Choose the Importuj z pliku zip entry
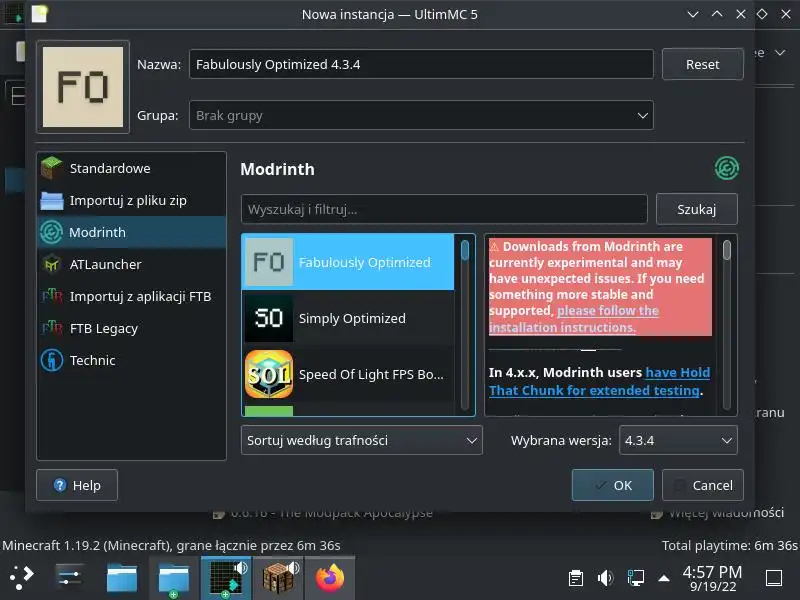Screen dimensions: 800x600 pos(132,201)
